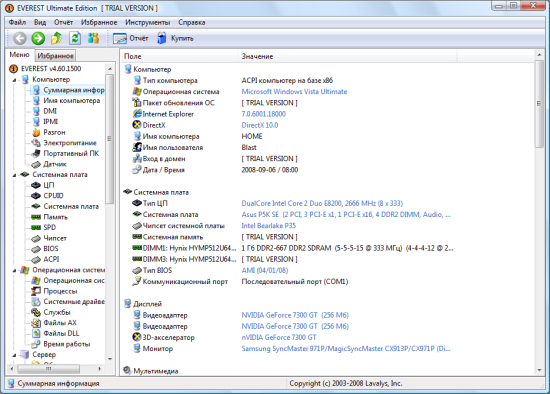Open the CPUID tree item

pyautogui.click(x=48, y=195)
